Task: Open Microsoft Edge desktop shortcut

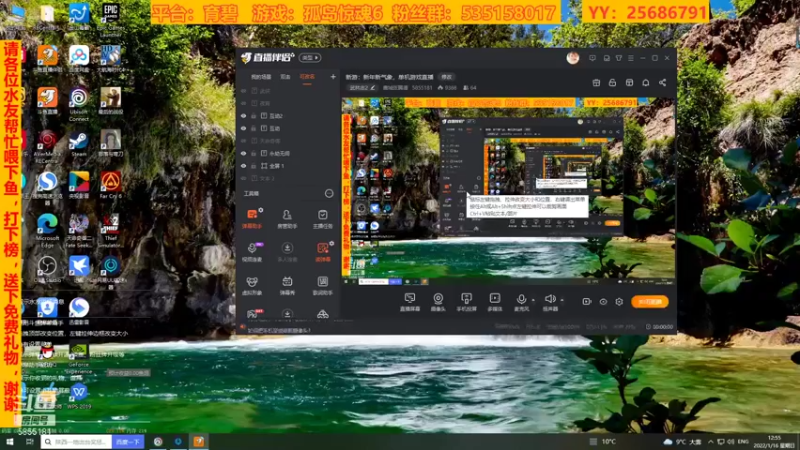Action: point(47,231)
